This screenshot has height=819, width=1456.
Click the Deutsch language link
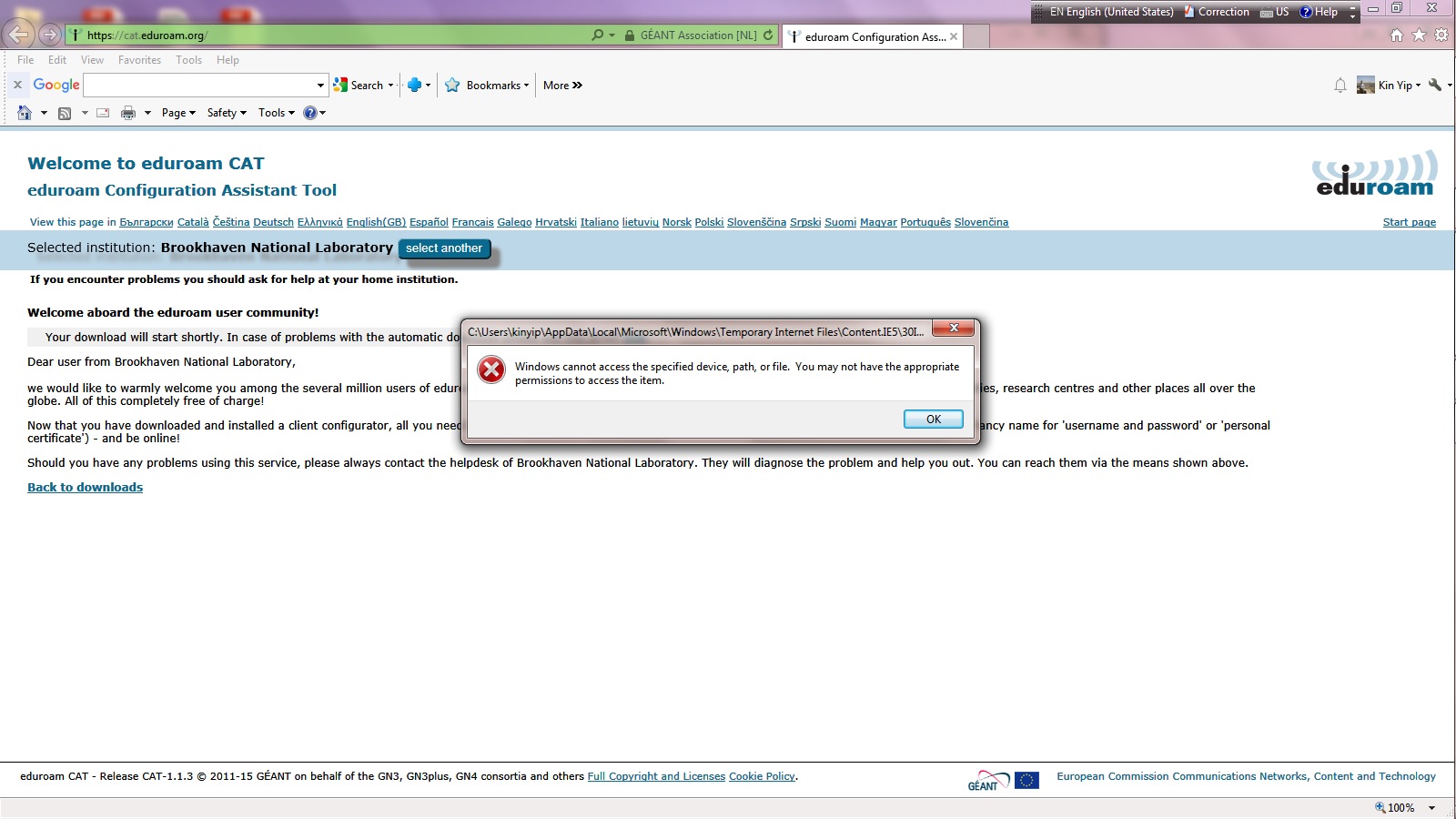[273, 222]
